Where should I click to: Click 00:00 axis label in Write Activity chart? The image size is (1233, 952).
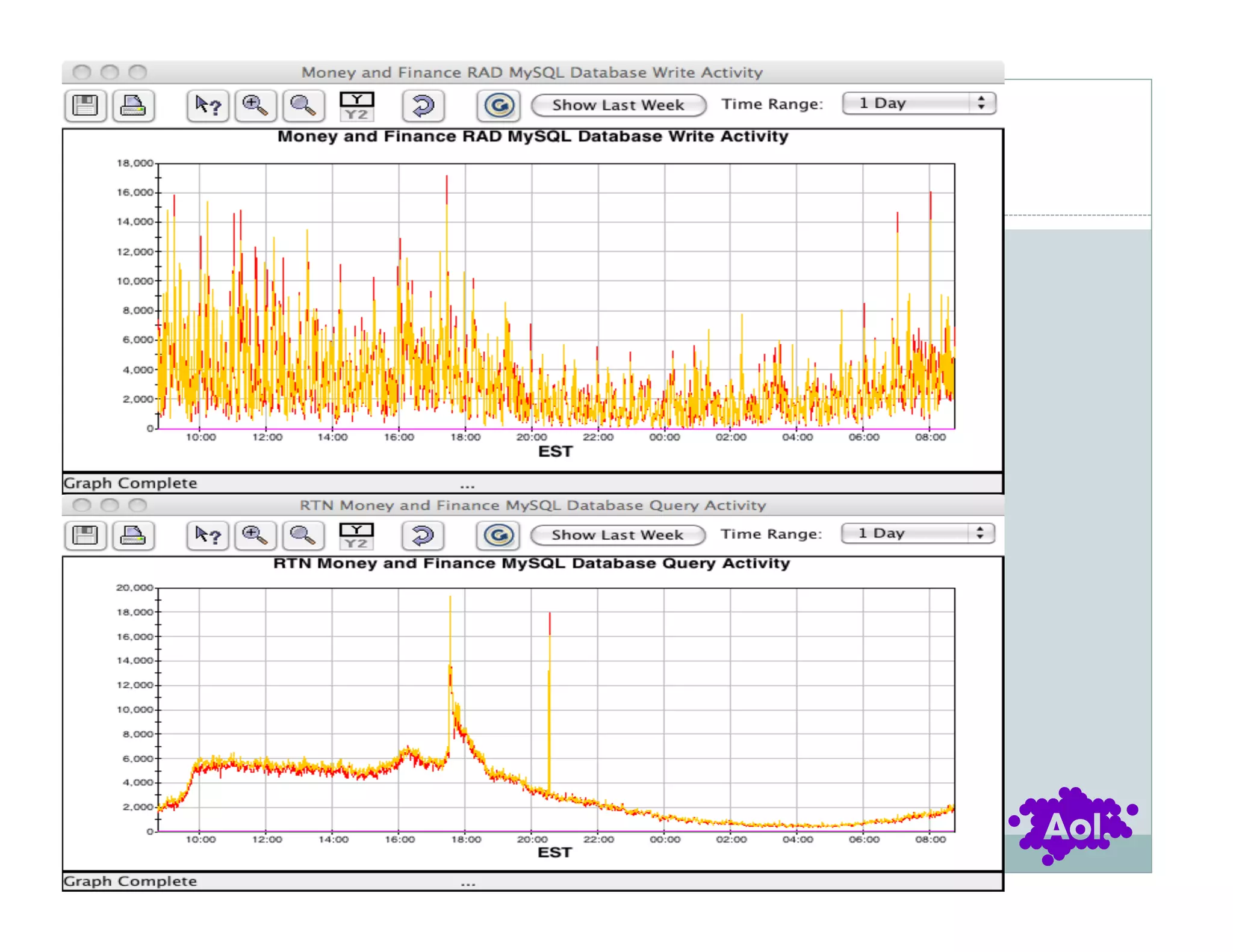[665, 437]
